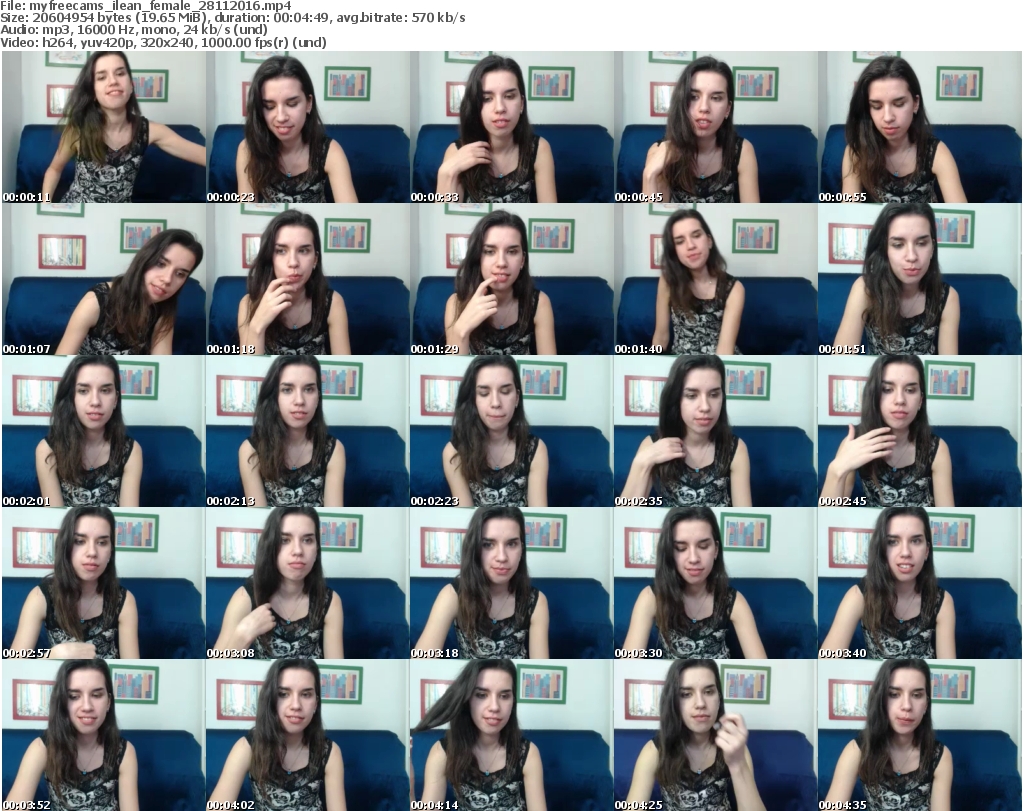Viewport: 1024px width, 811px height.
Task: Click the last thumbnail at 00:04:35
Action: (920, 735)
